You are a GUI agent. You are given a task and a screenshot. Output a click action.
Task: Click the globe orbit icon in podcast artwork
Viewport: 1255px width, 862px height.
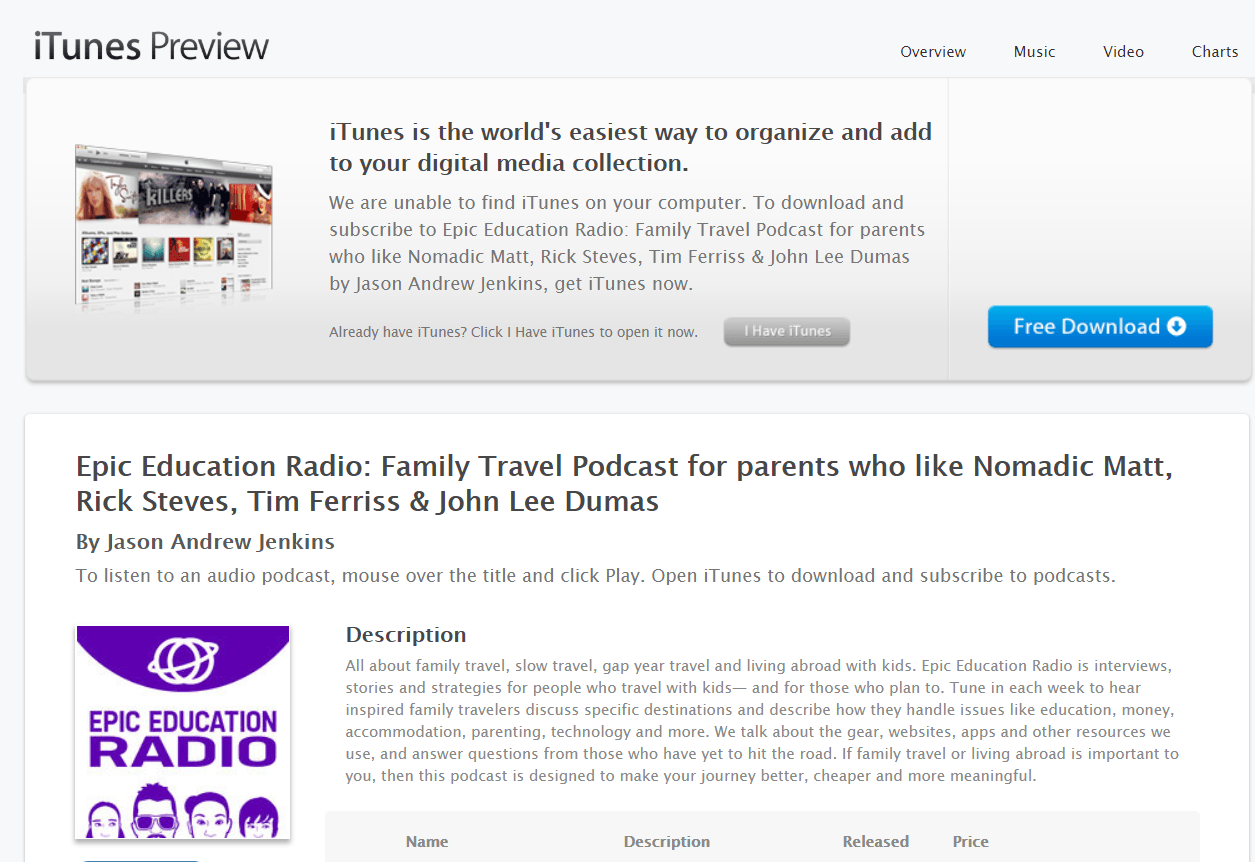point(183,657)
